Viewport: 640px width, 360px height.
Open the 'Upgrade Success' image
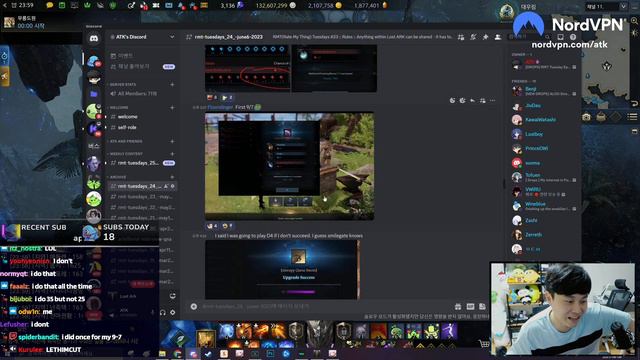(x=282, y=270)
